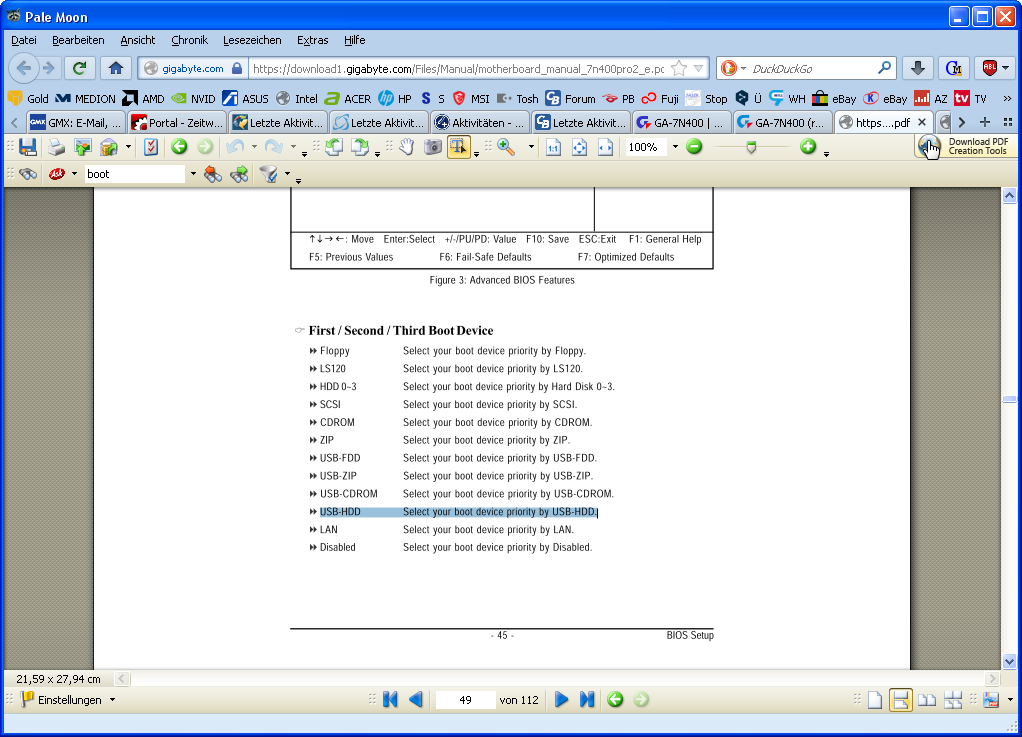Viewport: 1022px width, 737px height.
Task: Open zoom tool dropdown arrow
Action: click(x=531, y=147)
